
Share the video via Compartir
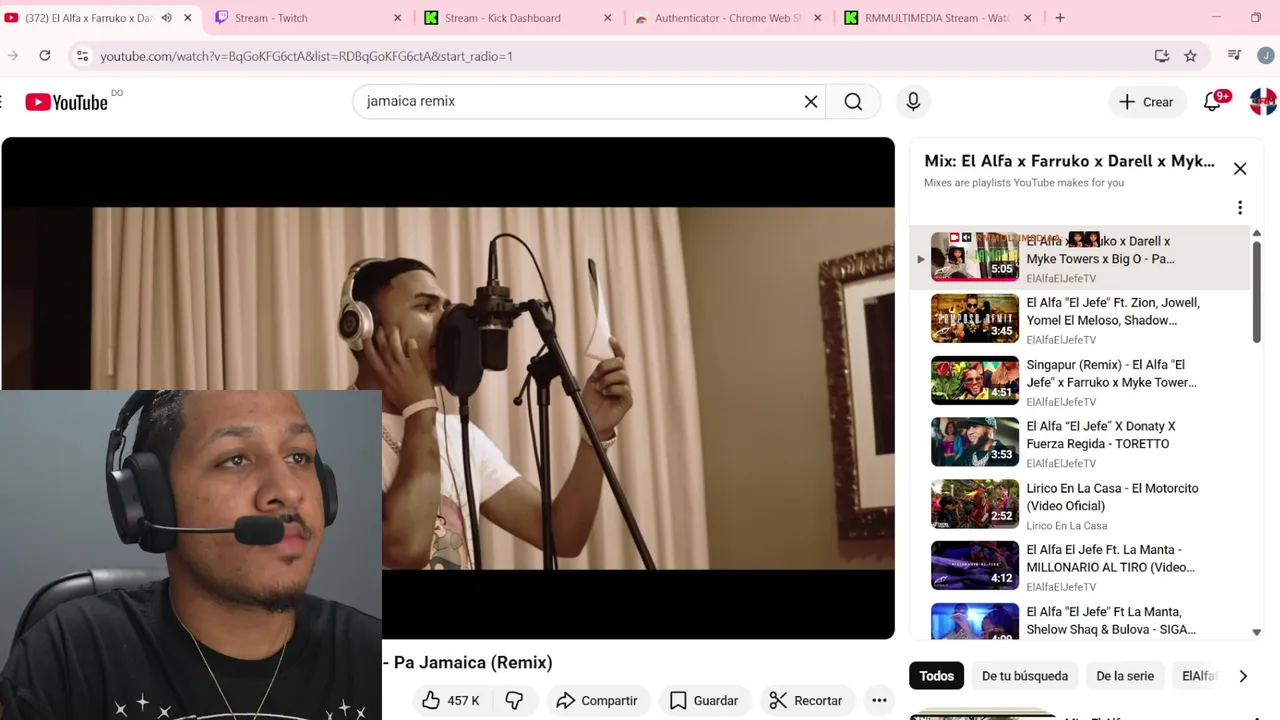[597, 700]
